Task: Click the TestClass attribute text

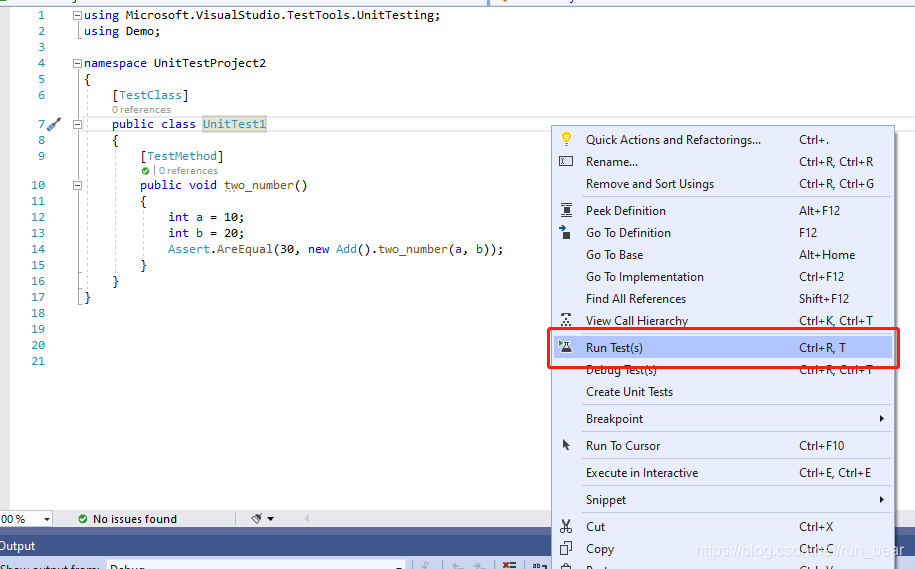Action: pos(150,95)
